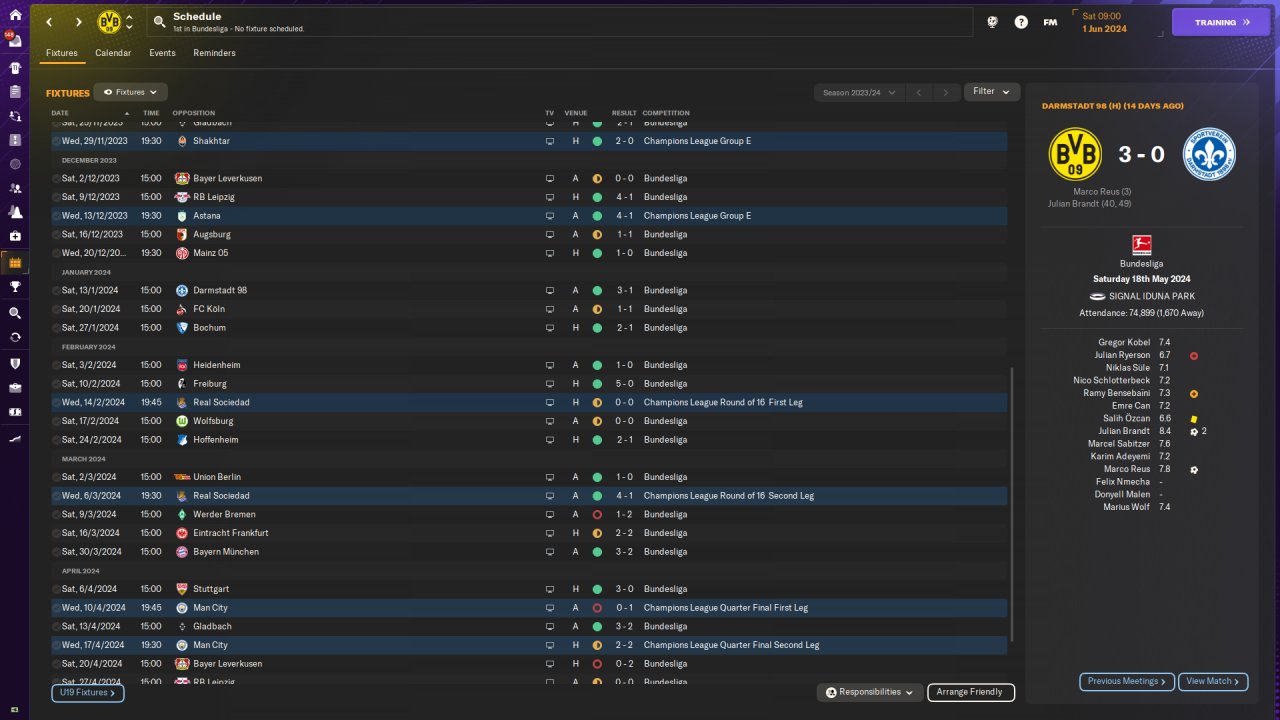This screenshot has width=1280, height=720.
Task: Toggle the reminder circle for Bochum fixture
Action: coord(56,327)
